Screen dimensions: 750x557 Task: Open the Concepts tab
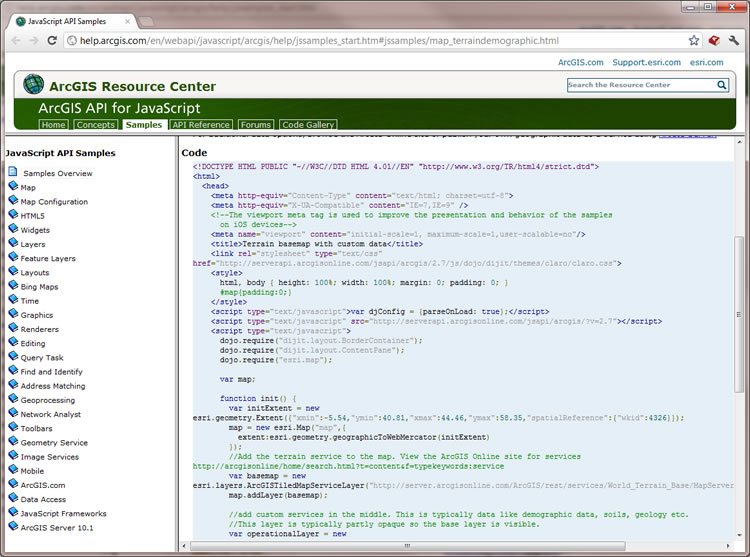click(x=96, y=125)
